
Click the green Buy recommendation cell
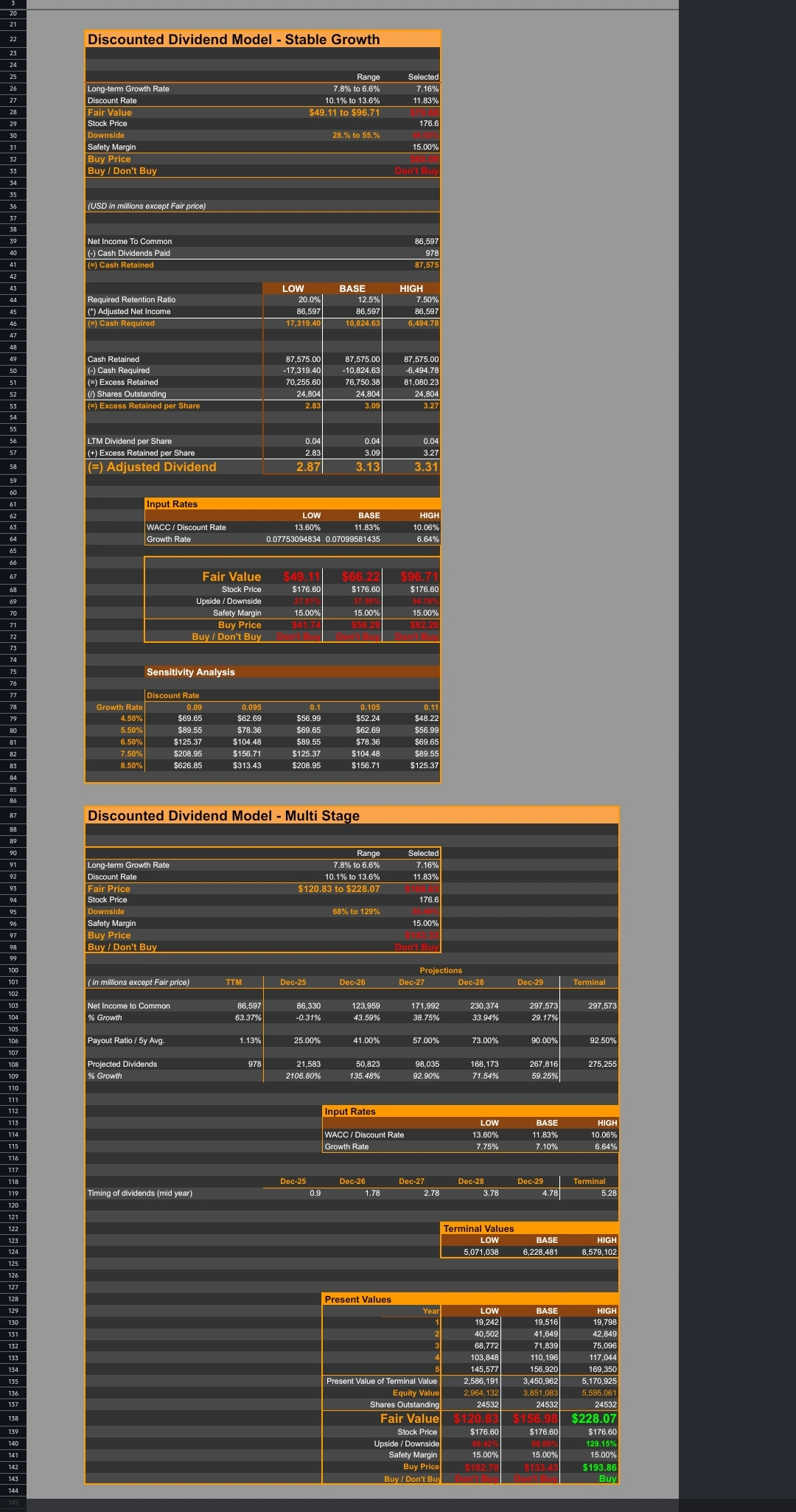[607, 1478]
